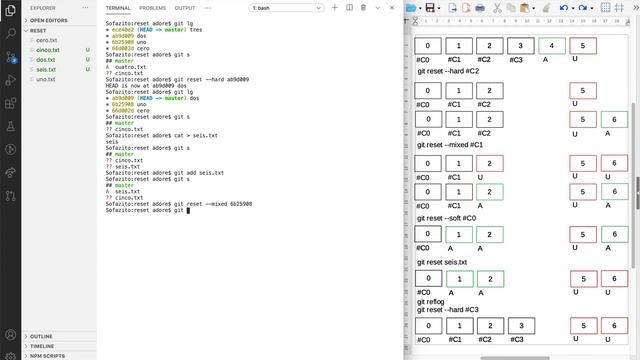Split the terminal panel
The width and height of the screenshot is (640, 360).
[x=349, y=7]
